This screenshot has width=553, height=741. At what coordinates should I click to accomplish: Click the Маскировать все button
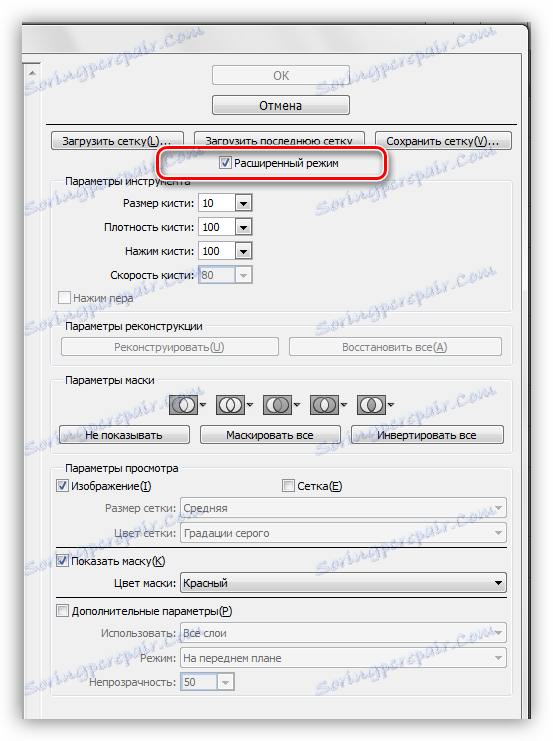tap(270, 434)
